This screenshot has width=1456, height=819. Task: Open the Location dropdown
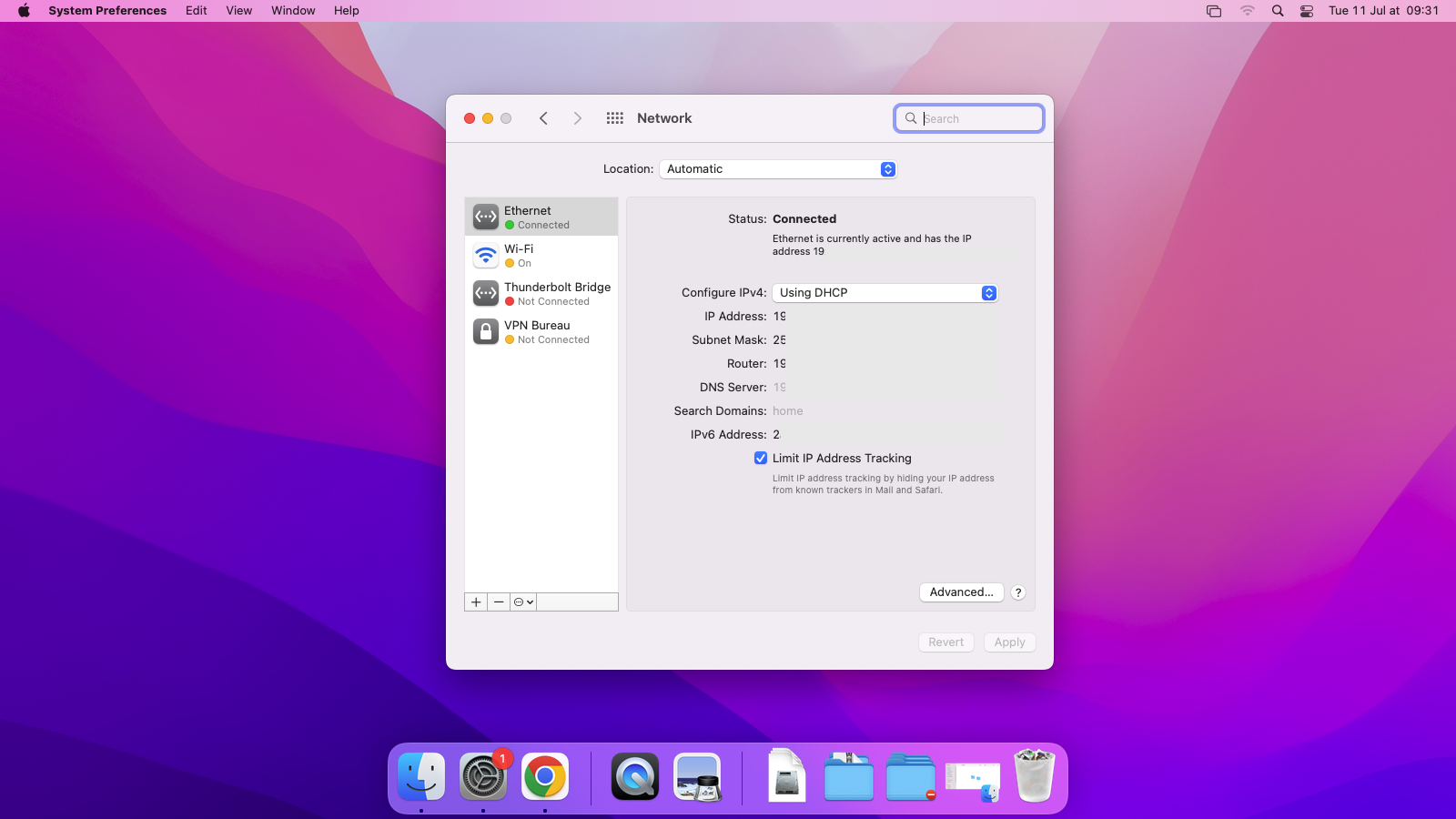778,169
